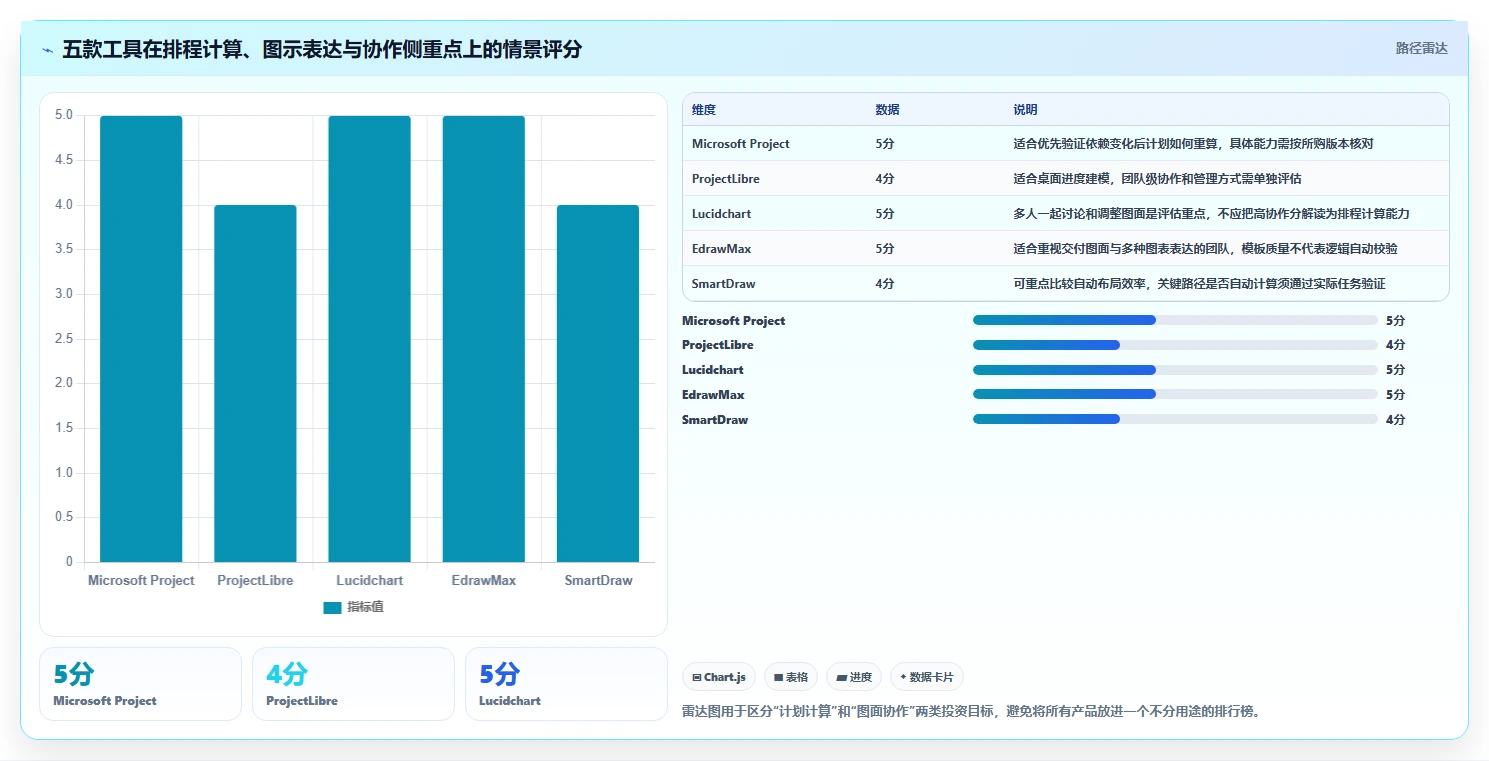
Task: Click the Lucidchart progress bar
Action: click(x=1175, y=370)
